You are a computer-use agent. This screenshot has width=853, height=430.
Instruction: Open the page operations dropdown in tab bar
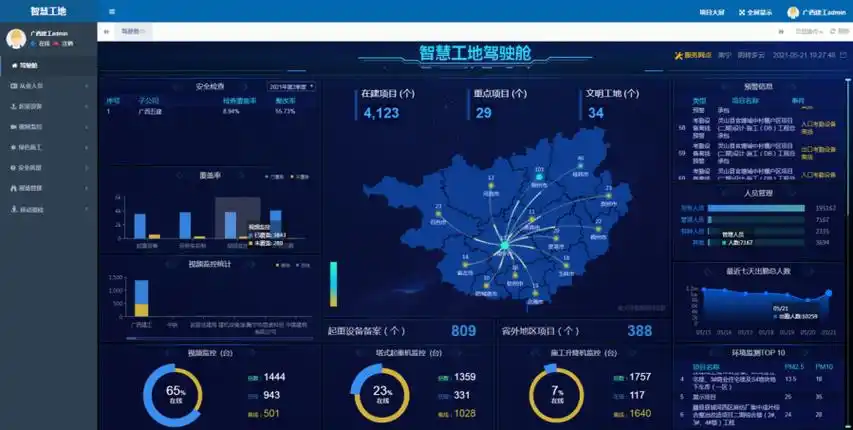pos(809,32)
